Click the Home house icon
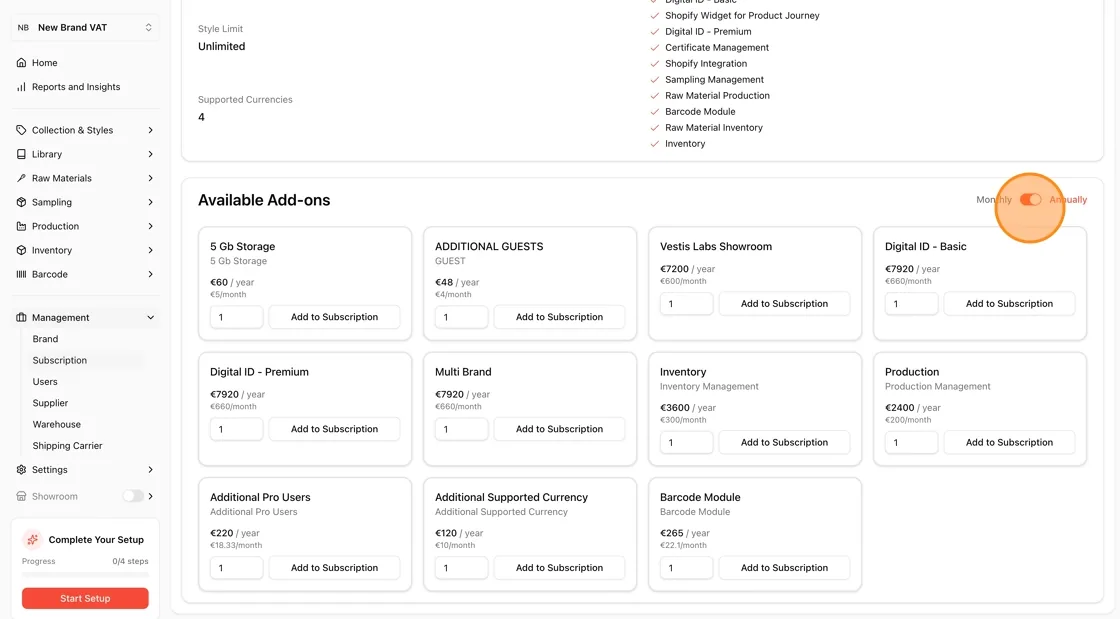This screenshot has width=1120, height=619. pyautogui.click(x=21, y=63)
